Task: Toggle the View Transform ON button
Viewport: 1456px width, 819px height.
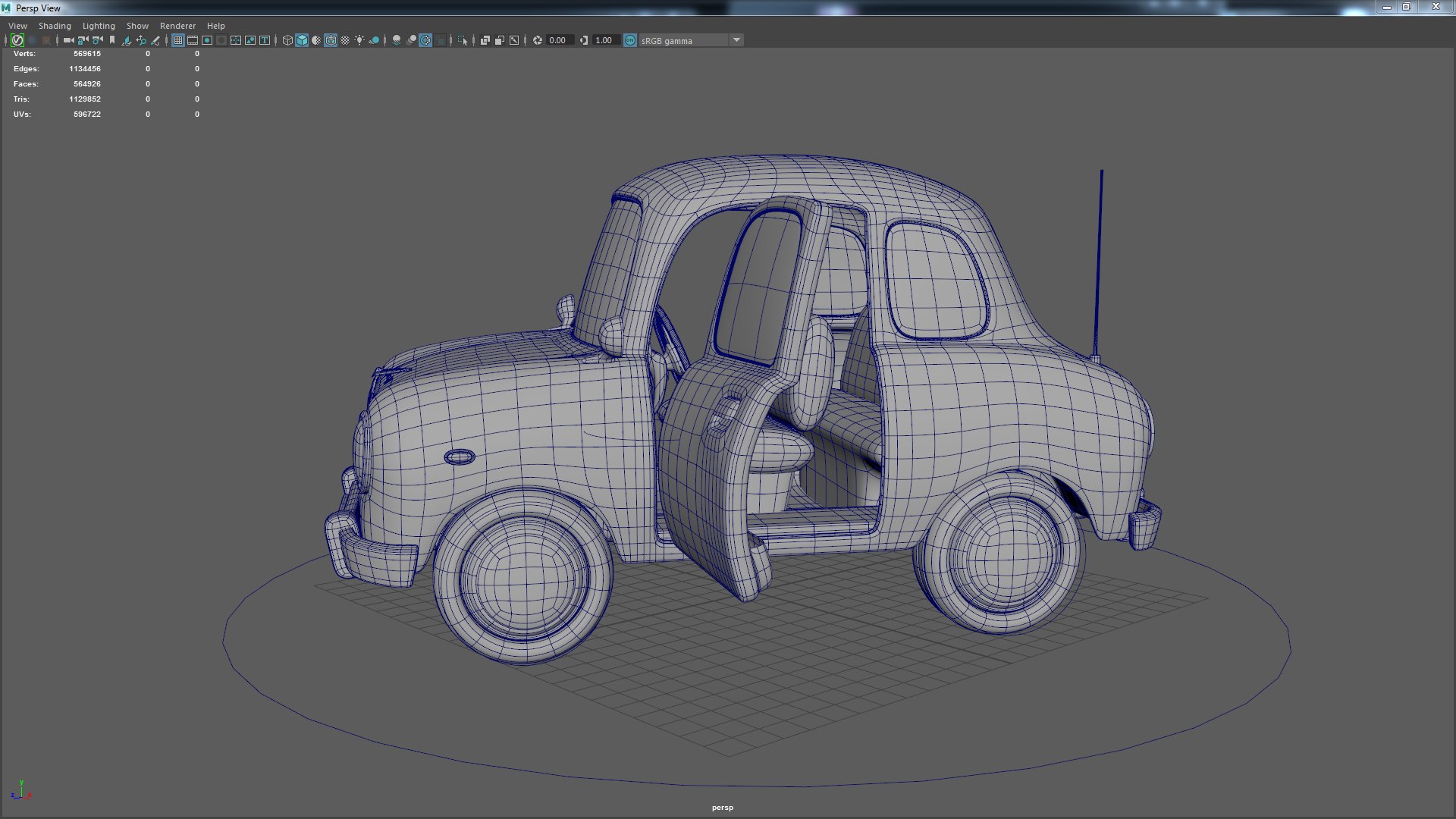Action: [x=630, y=40]
